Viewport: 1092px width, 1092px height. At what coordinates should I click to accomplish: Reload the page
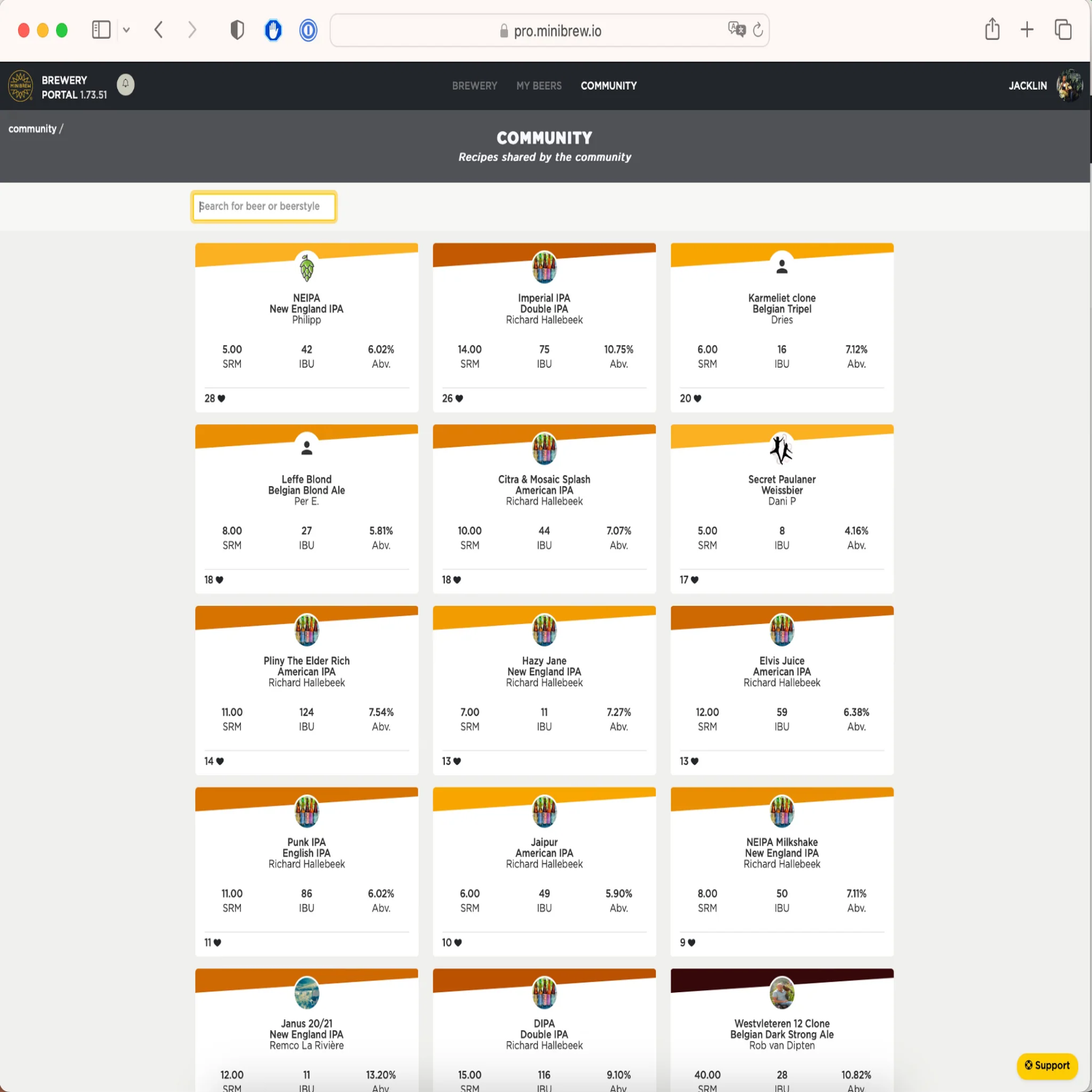click(x=758, y=30)
